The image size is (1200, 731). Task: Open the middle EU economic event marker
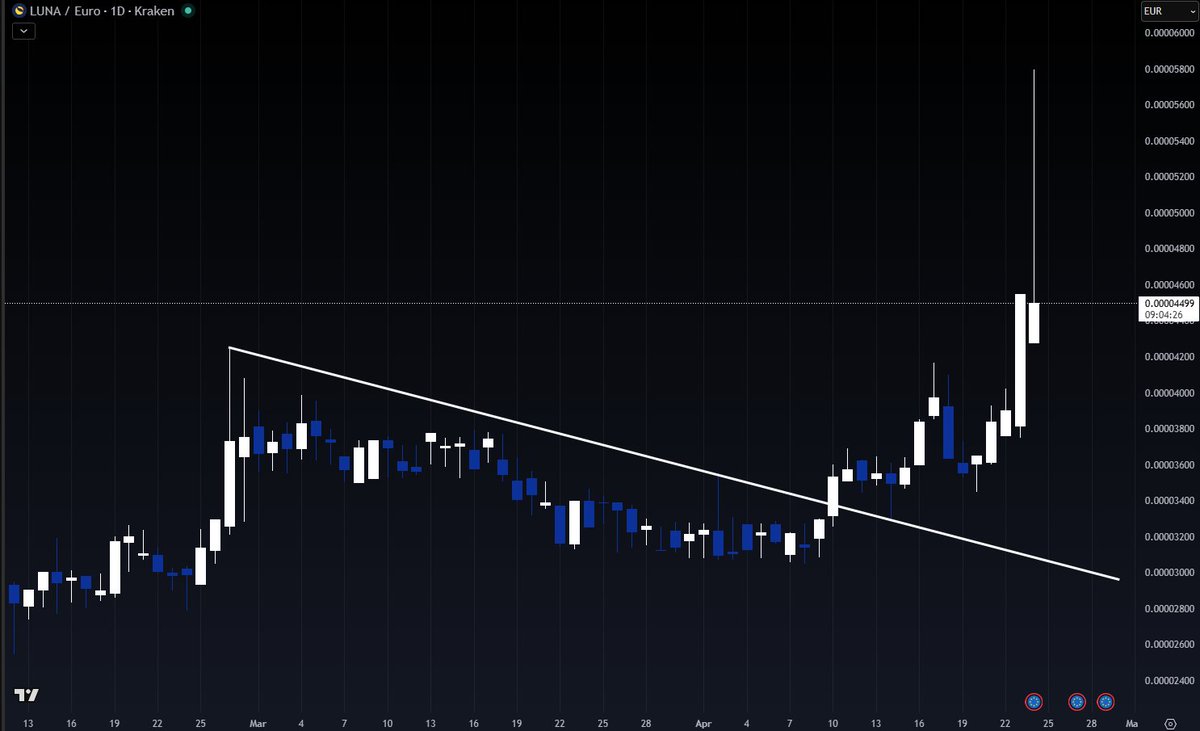coord(1077,701)
